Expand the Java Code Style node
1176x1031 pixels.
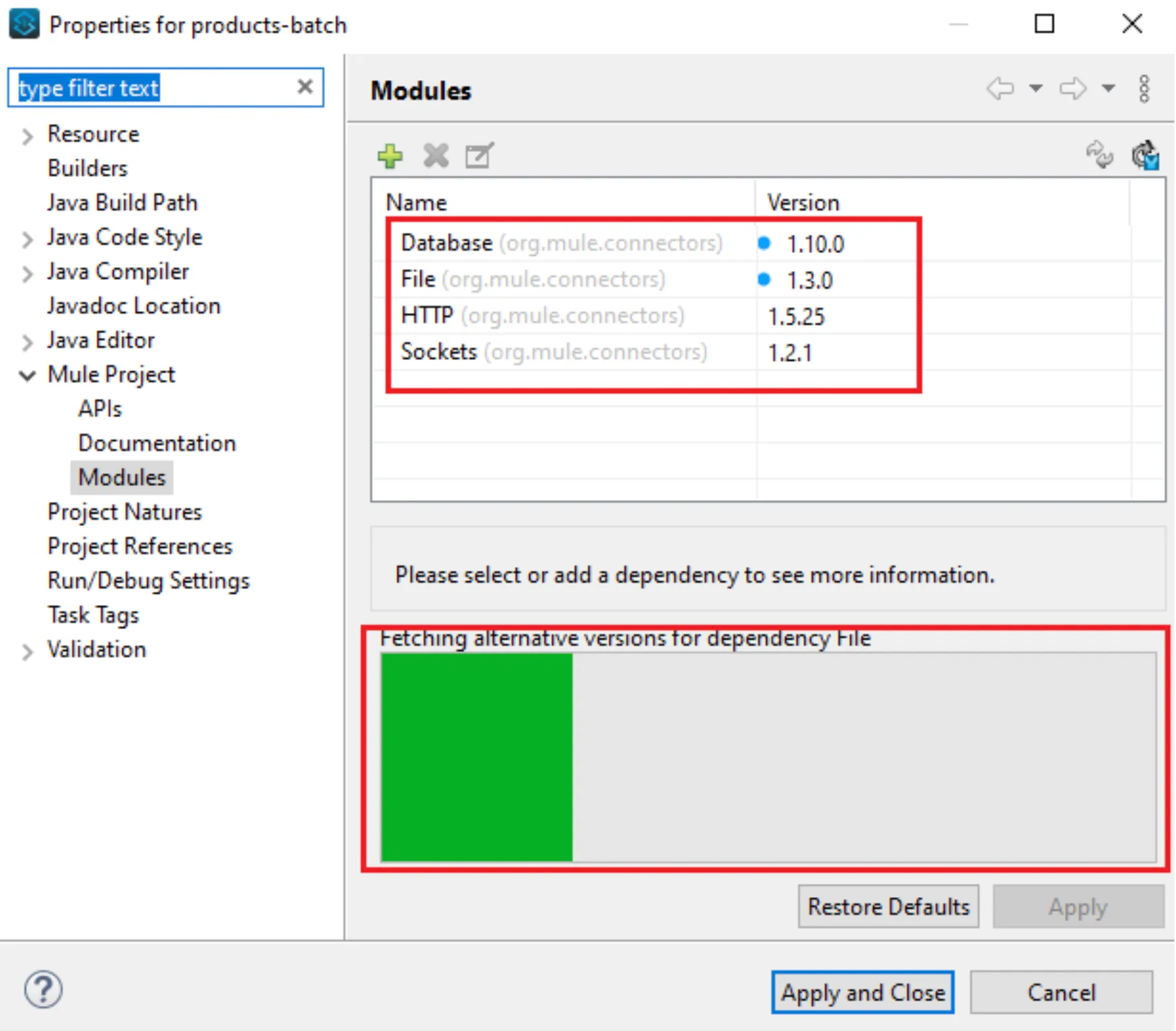27,240
